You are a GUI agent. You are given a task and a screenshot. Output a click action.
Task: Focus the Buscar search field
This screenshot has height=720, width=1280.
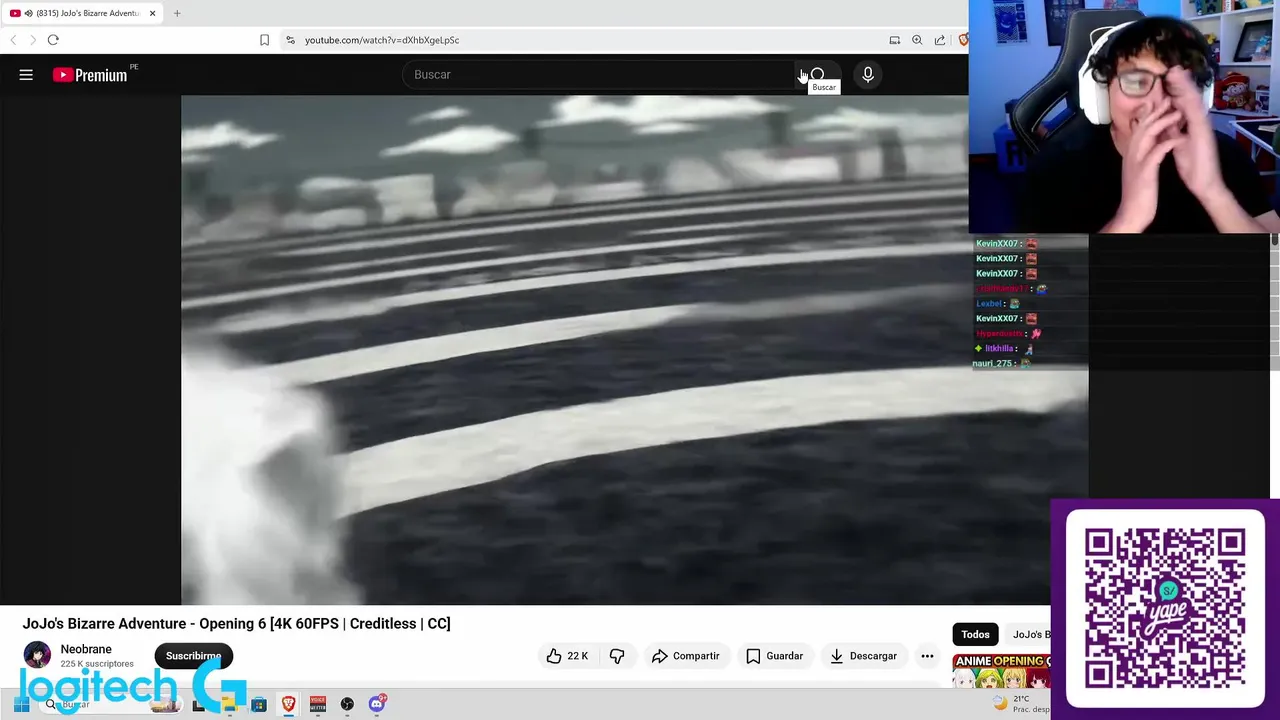click(600, 75)
